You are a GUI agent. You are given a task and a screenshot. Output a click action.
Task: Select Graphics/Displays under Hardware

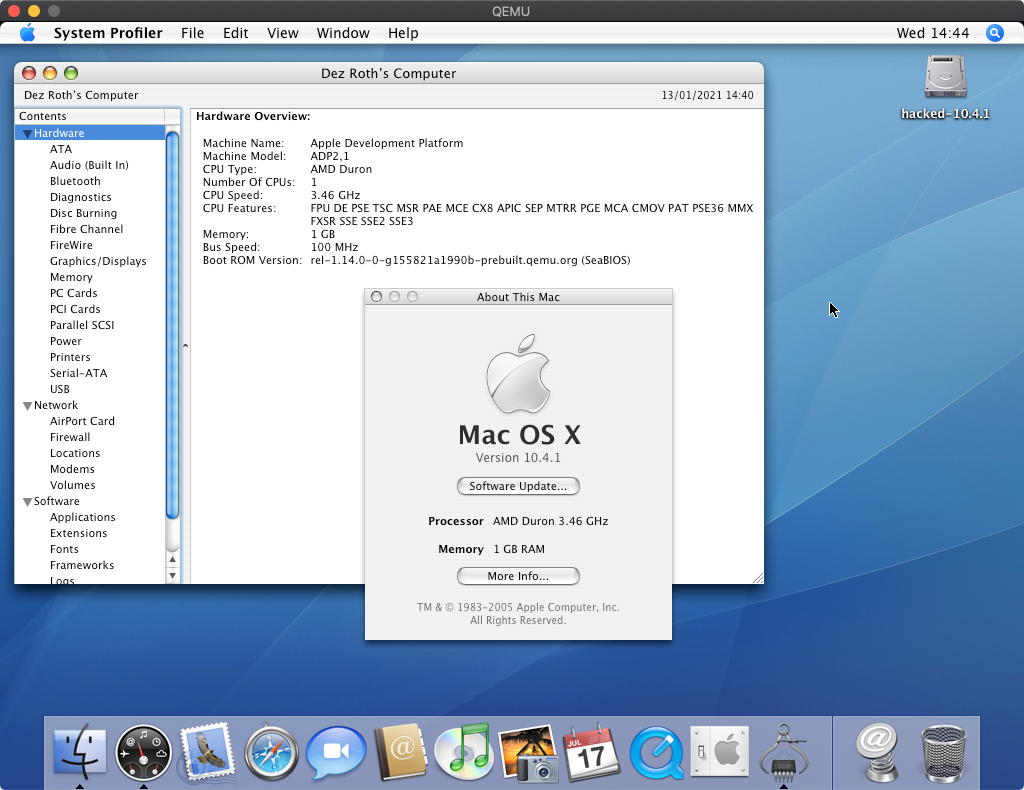click(x=98, y=261)
